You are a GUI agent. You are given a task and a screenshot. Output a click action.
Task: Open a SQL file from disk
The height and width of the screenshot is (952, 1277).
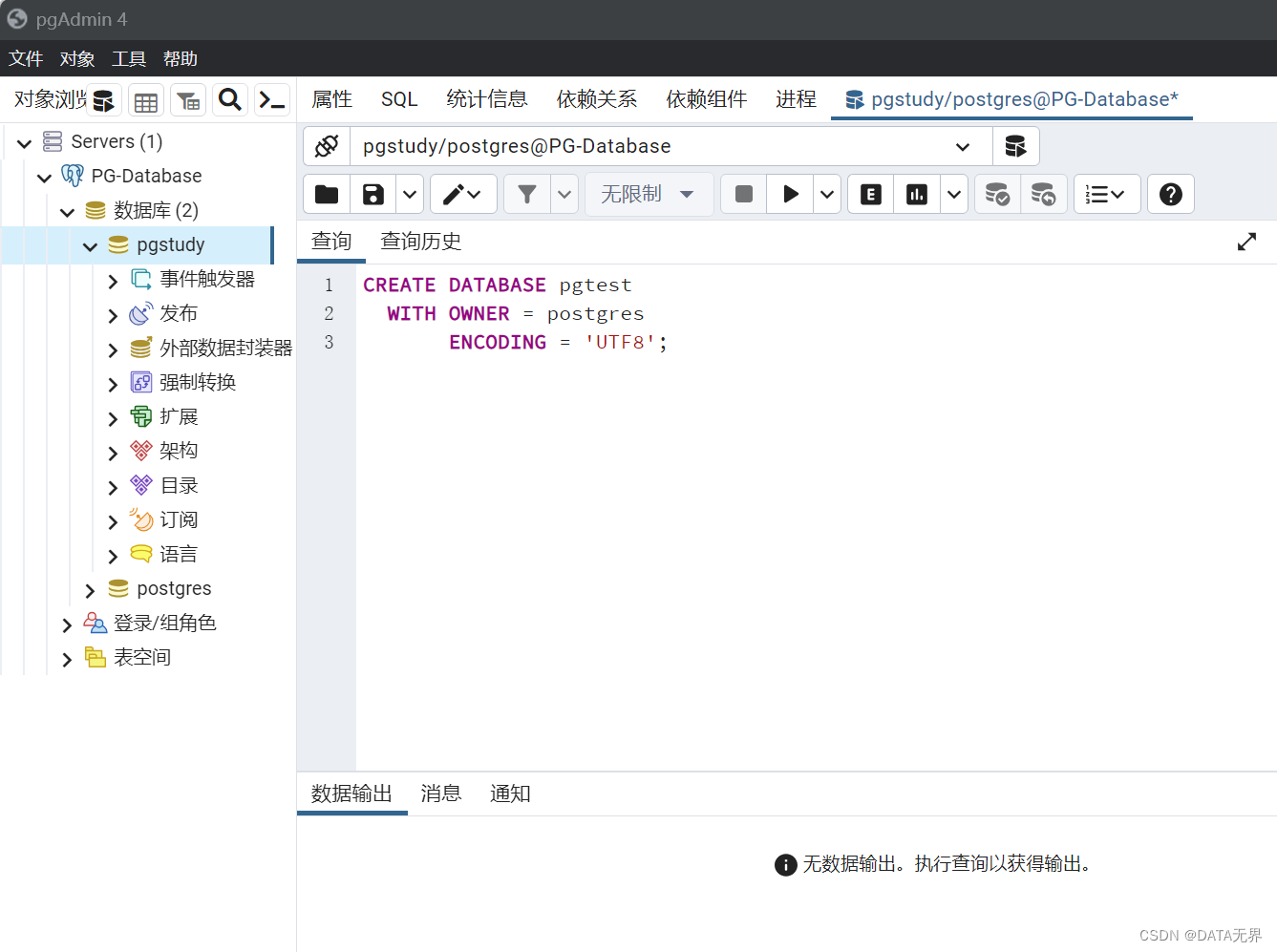326,194
